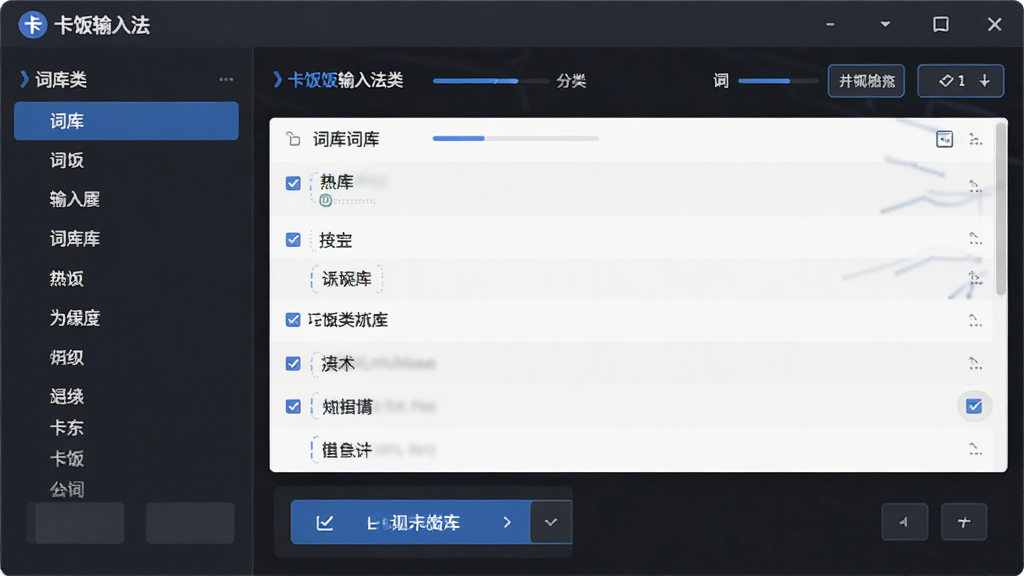Minimize the 卡饭输入法 window
Viewport: 1024px width, 576px height.
(830, 25)
